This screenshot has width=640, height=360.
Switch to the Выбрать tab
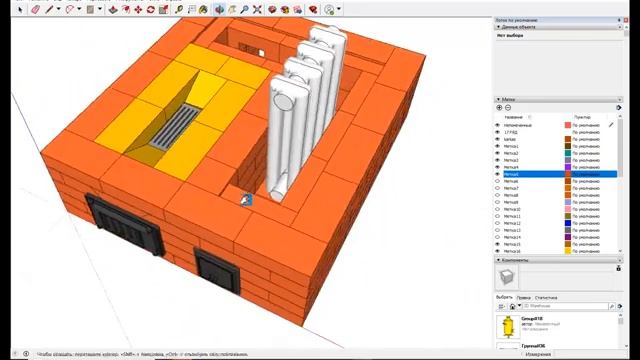click(504, 297)
